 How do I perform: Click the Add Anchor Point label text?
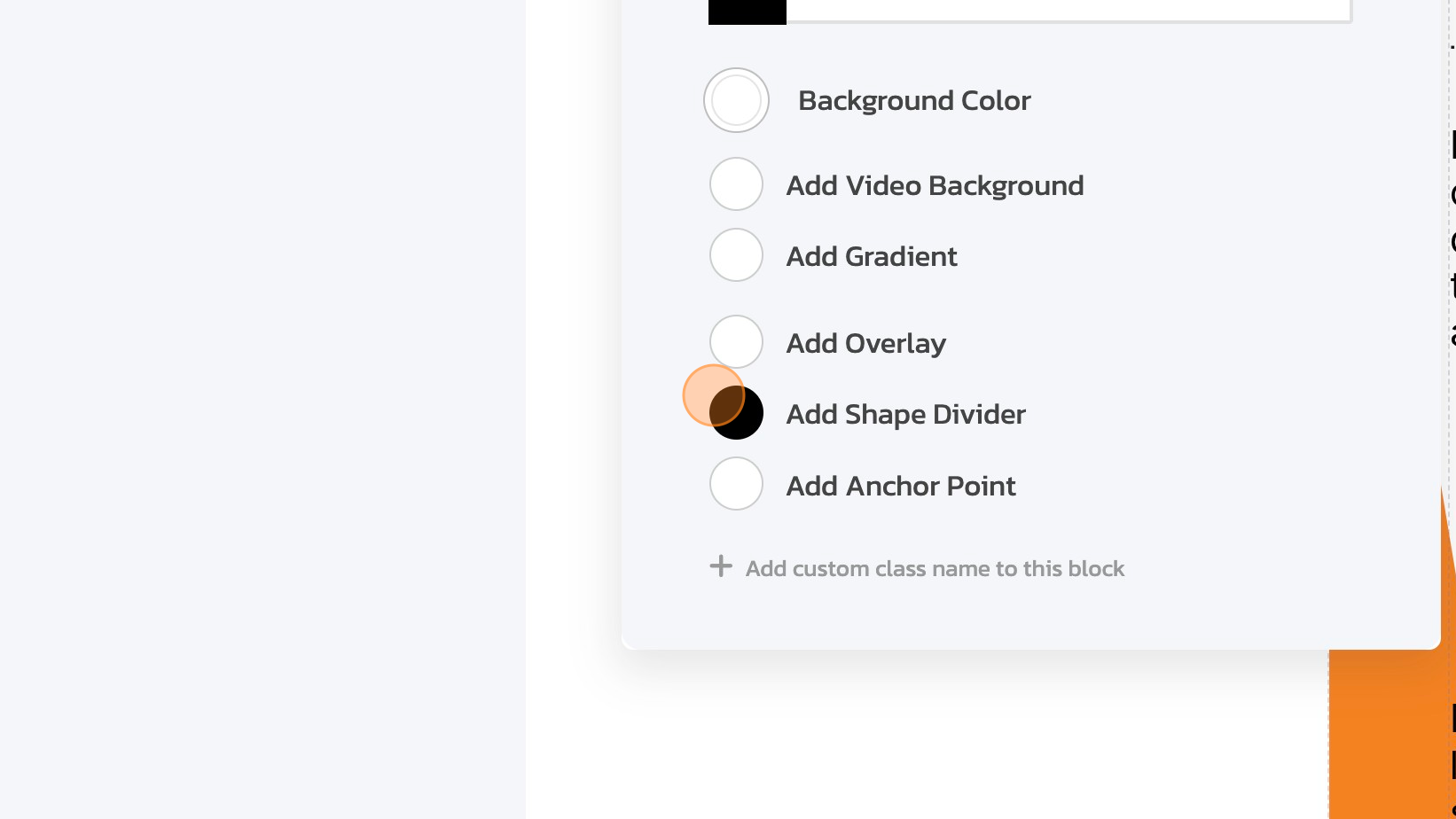click(900, 486)
